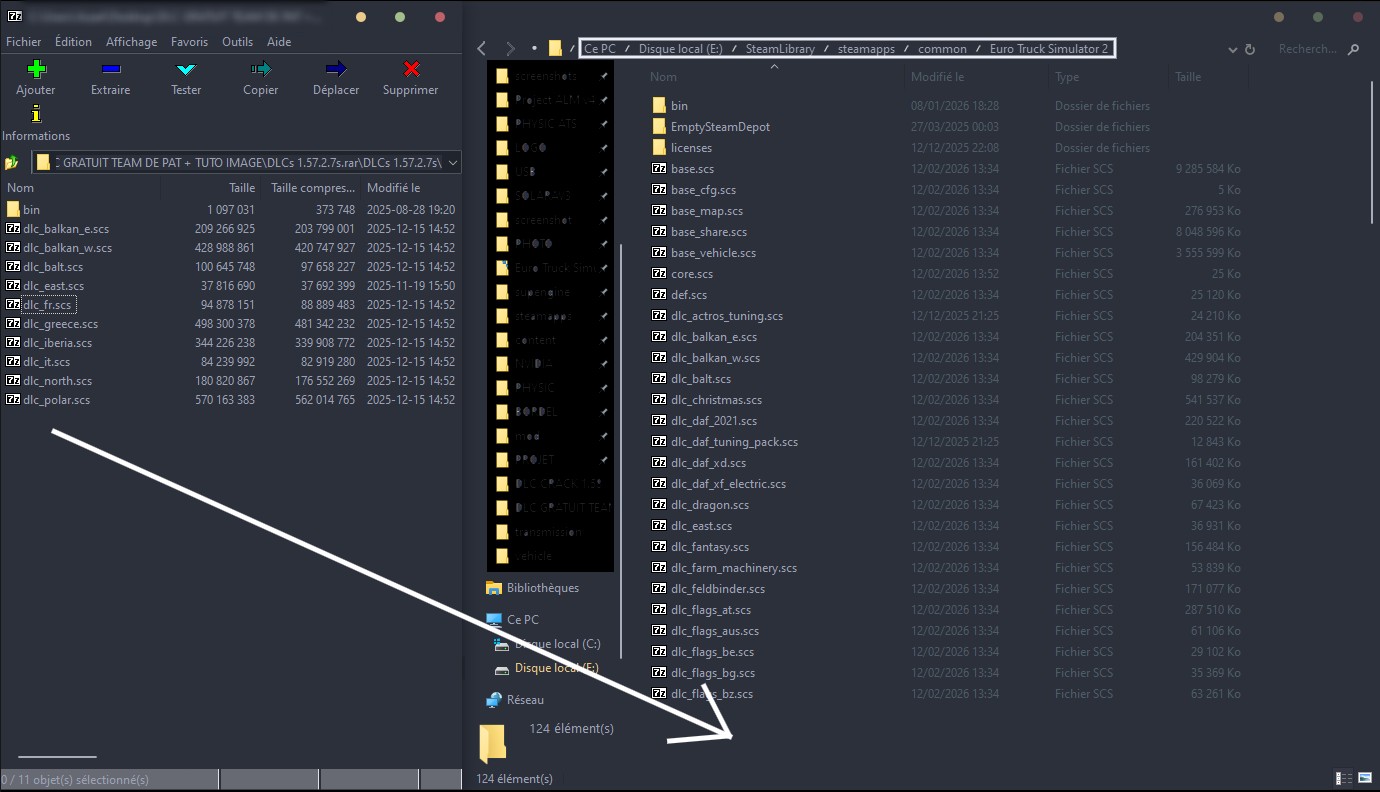
Task: Open the Outils menu
Action: [x=237, y=42]
